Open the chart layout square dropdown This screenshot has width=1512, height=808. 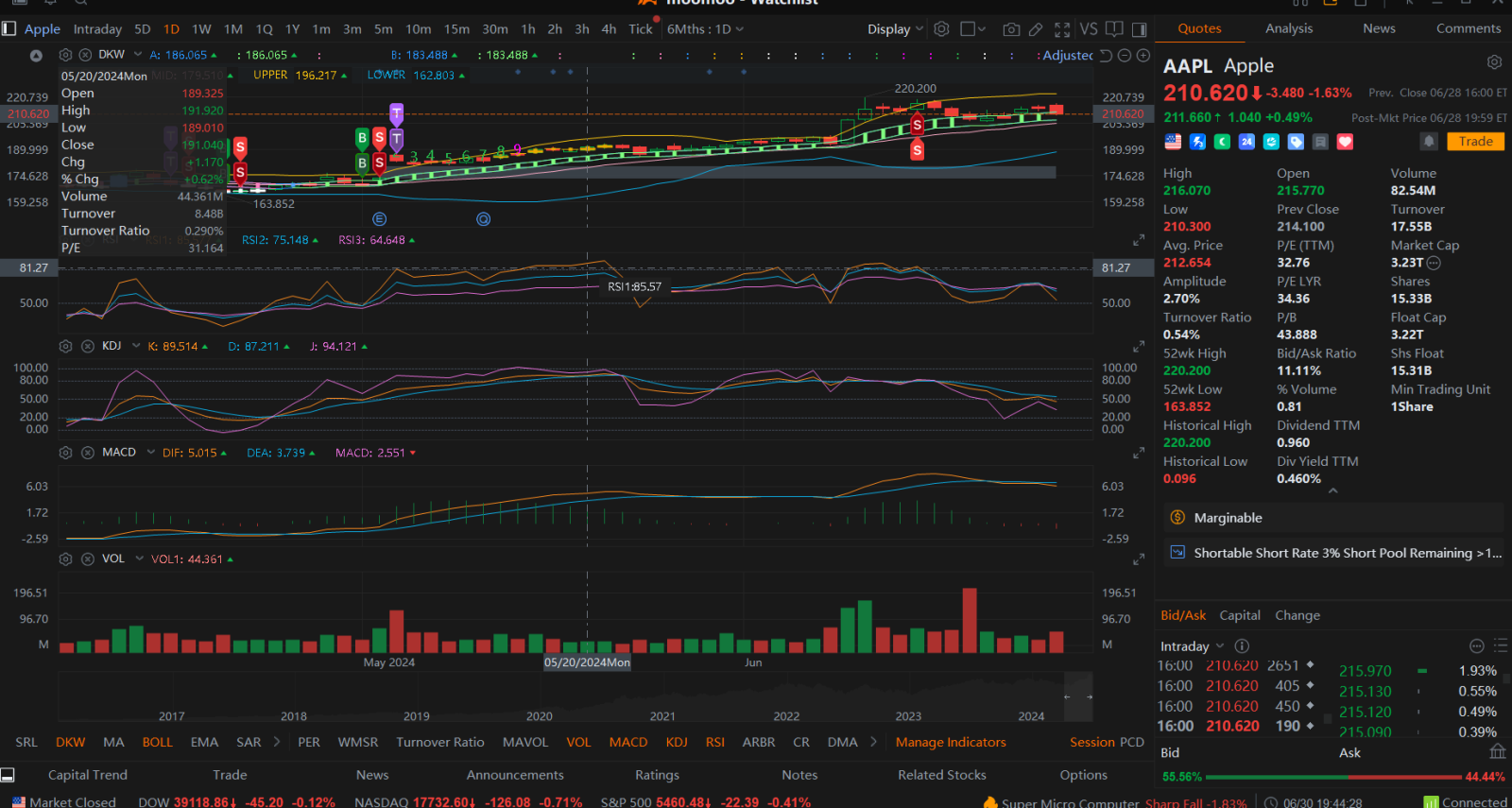click(x=973, y=29)
